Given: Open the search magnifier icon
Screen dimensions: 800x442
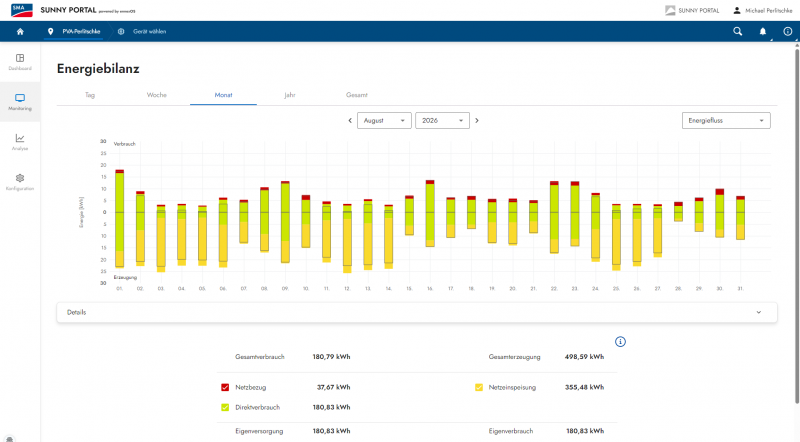Looking at the screenshot, I should pos(737,32).
